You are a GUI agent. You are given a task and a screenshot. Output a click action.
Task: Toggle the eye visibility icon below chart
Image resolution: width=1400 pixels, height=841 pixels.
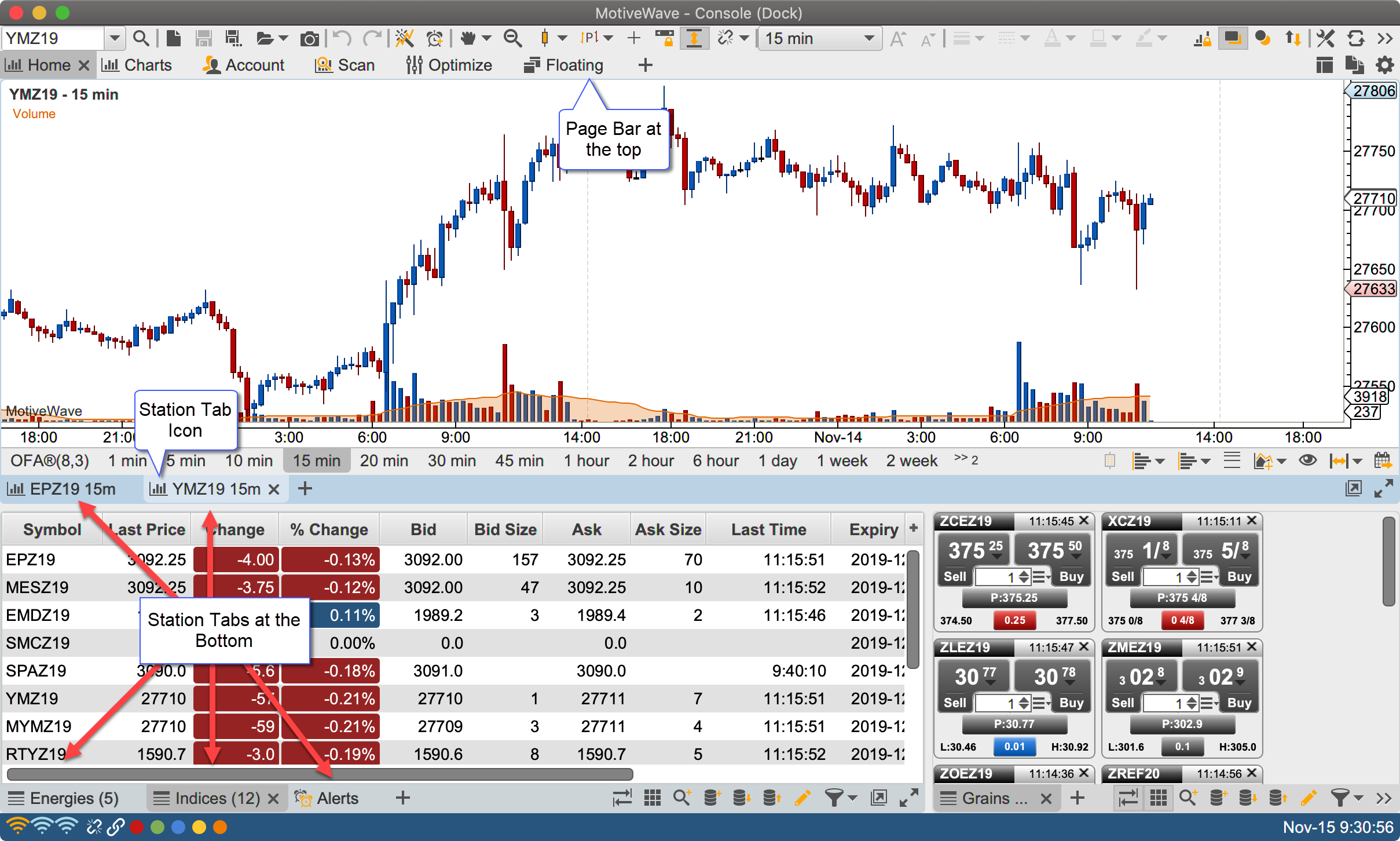(x=1307, y=461)
